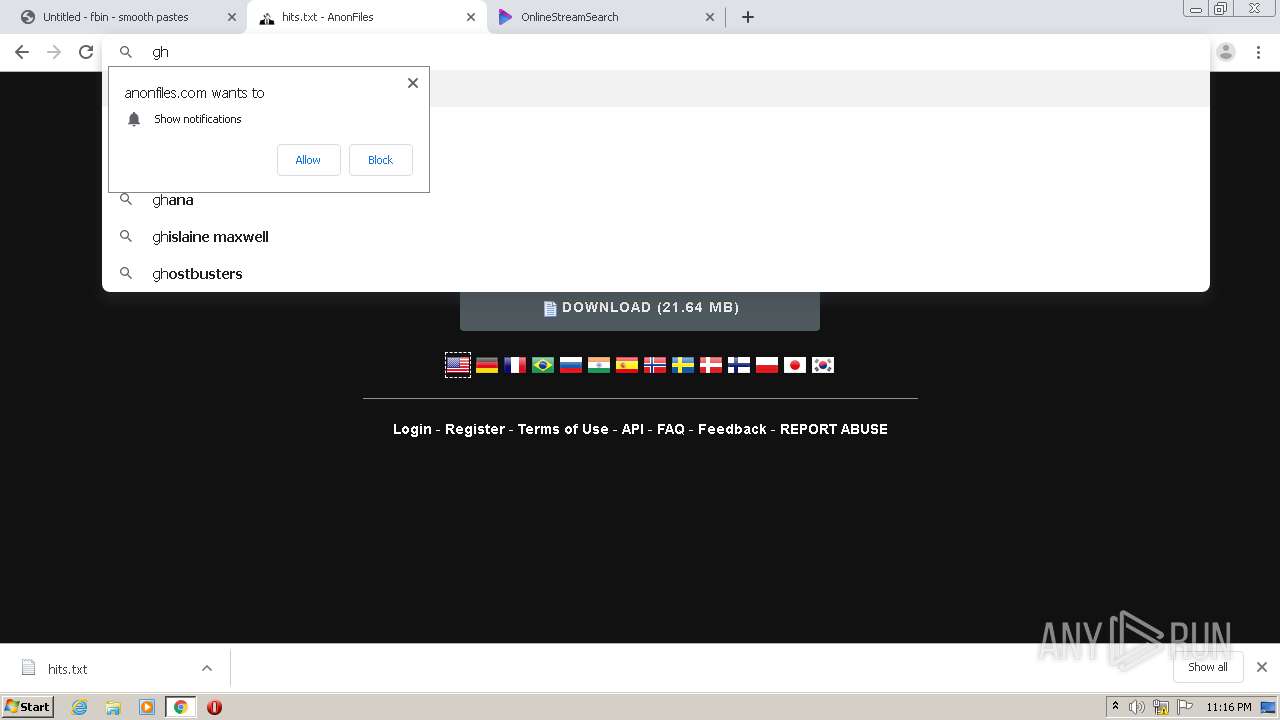Choose the Japanese flag language
Viewport: 1280px width, 720px height.
795,365
